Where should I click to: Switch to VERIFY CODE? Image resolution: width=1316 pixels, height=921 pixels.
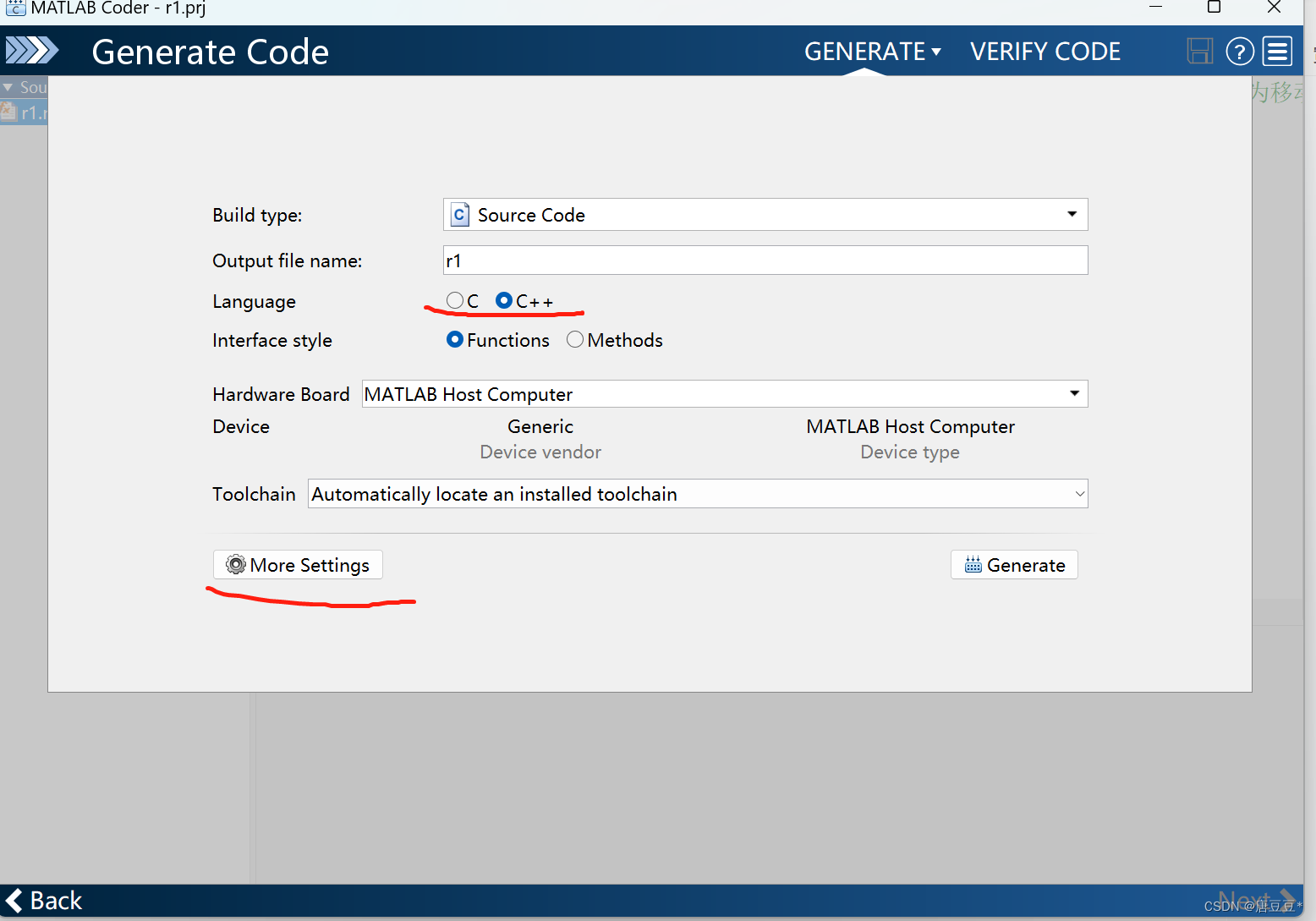click(x=1045, y=52)
